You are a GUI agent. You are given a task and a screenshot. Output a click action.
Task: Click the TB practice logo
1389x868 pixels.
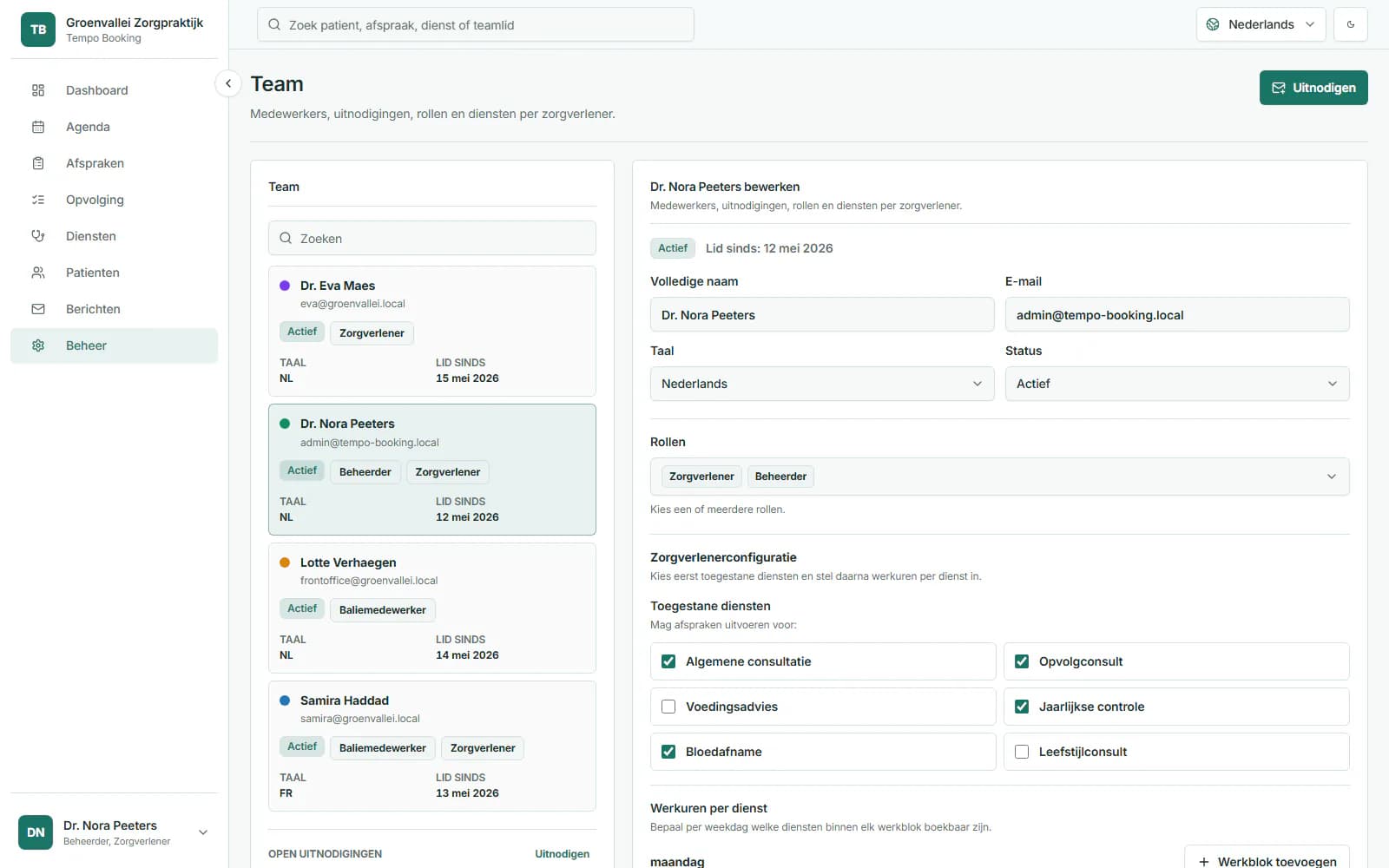coord(38,30)
